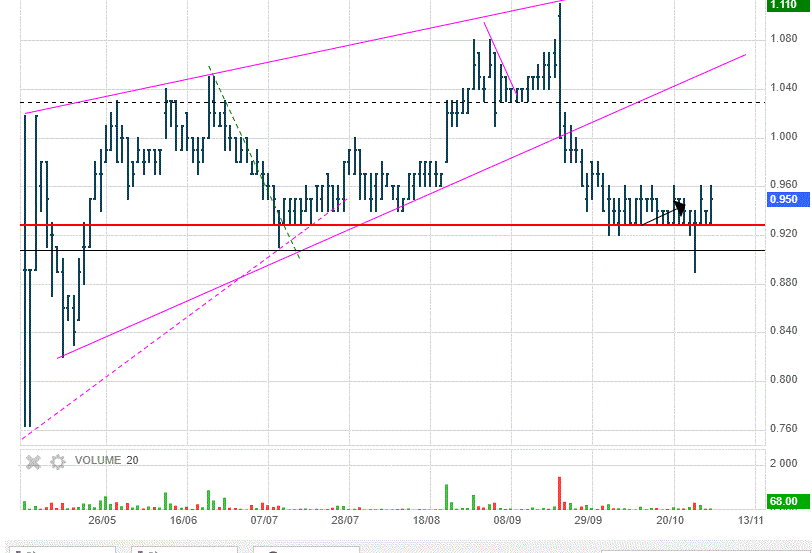Image resolution: width=812 pixels, height=553 pixels.
Task: Click the 16/06 date label
Action: (x=183, y=520)
